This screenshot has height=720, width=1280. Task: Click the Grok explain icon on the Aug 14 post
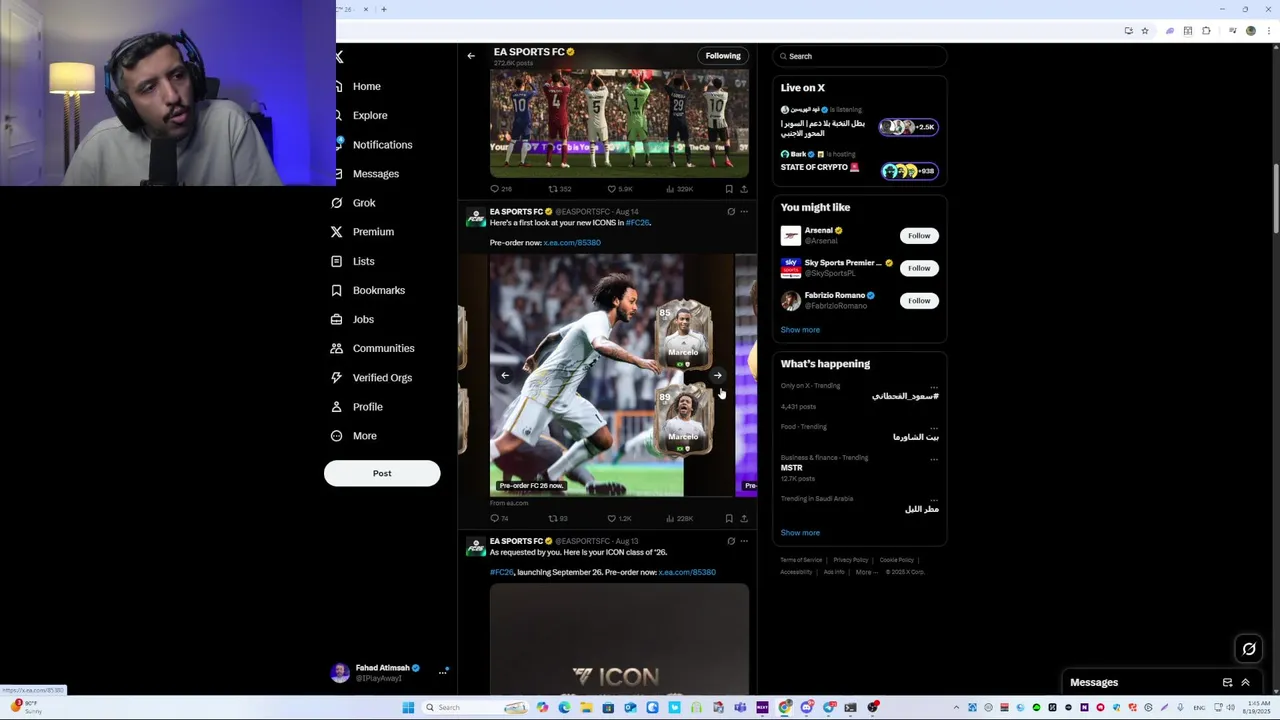(731, 212)
